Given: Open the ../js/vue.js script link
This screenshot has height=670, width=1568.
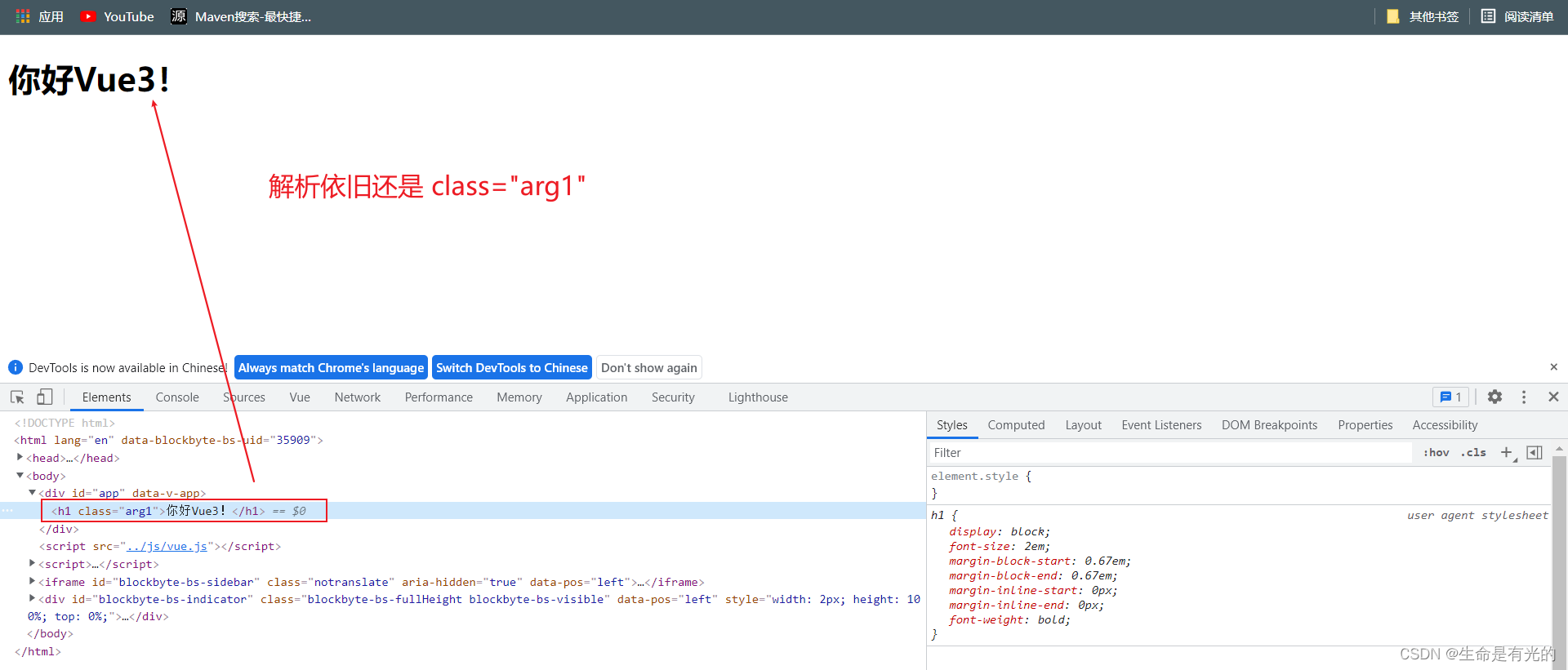Looking at the screenshot, I should (x=167, y=546).
